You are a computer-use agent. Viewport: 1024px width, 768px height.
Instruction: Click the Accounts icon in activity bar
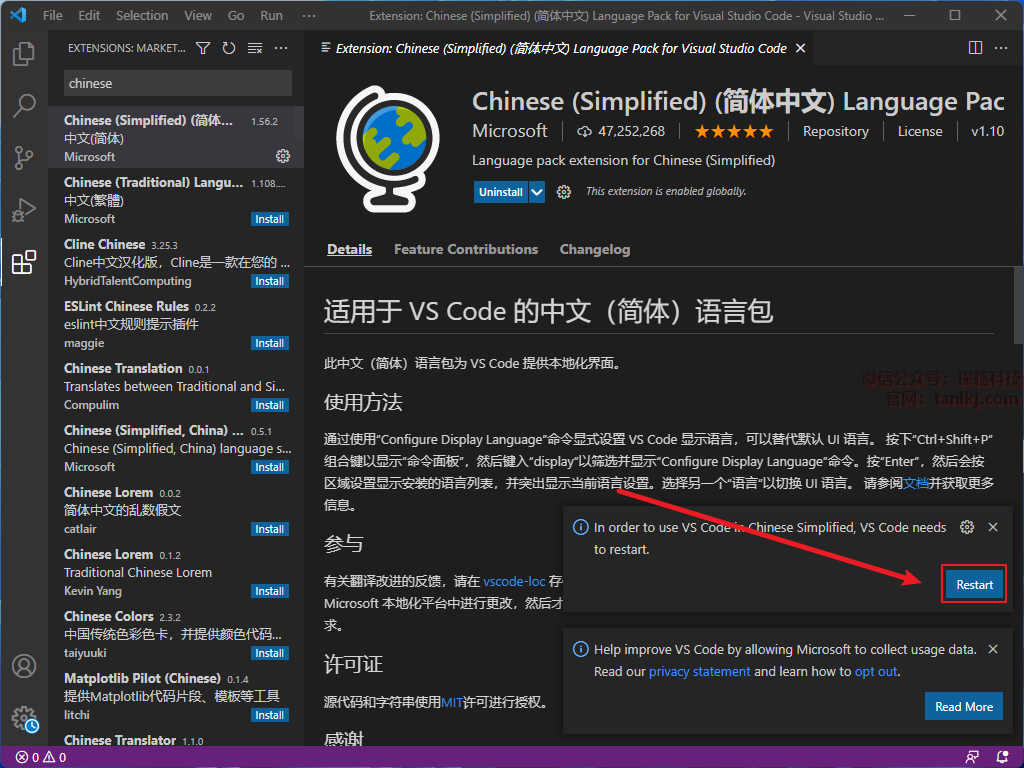point(24,666)
